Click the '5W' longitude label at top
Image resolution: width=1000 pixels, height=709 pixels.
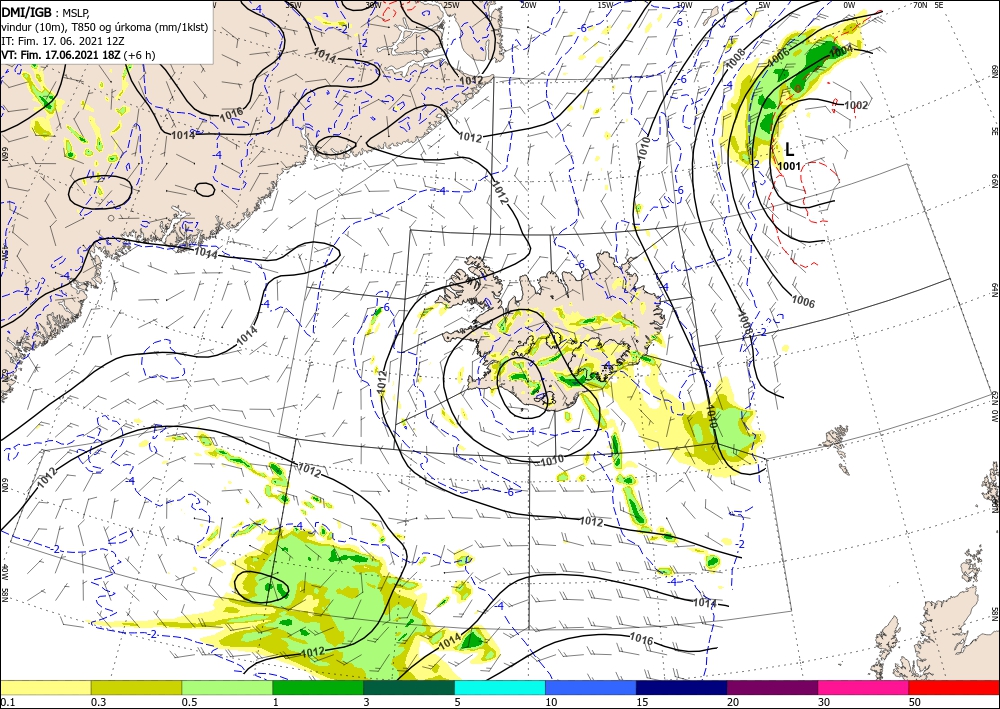[x=764, y=5]
